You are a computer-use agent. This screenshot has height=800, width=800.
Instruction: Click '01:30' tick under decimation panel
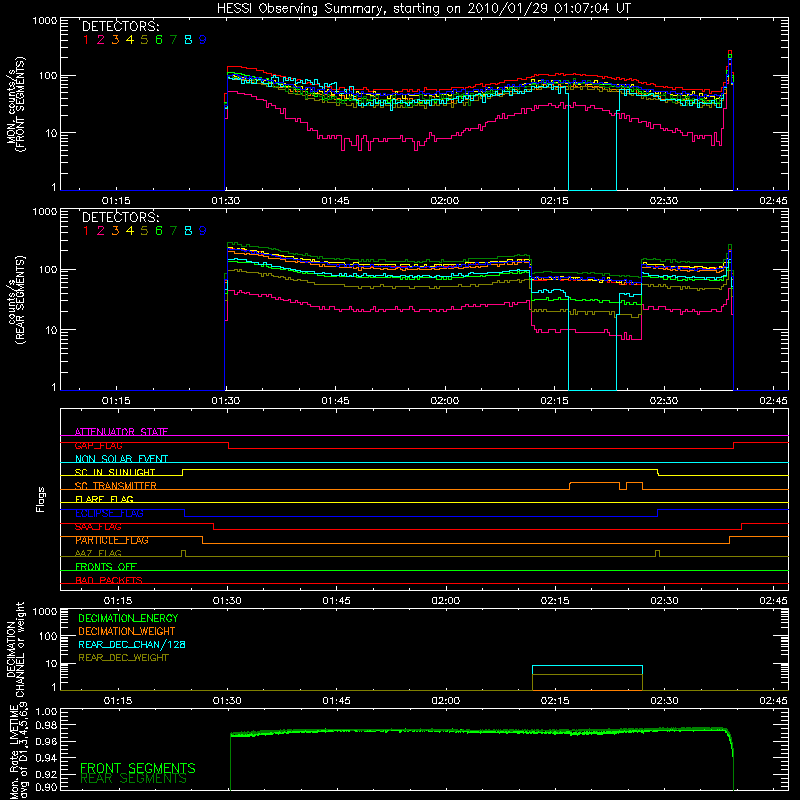pos(227,701)
